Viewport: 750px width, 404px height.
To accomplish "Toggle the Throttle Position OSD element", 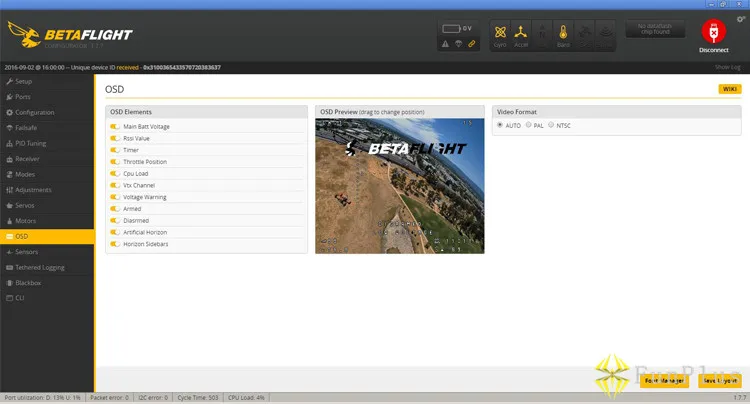I will 115,162.
